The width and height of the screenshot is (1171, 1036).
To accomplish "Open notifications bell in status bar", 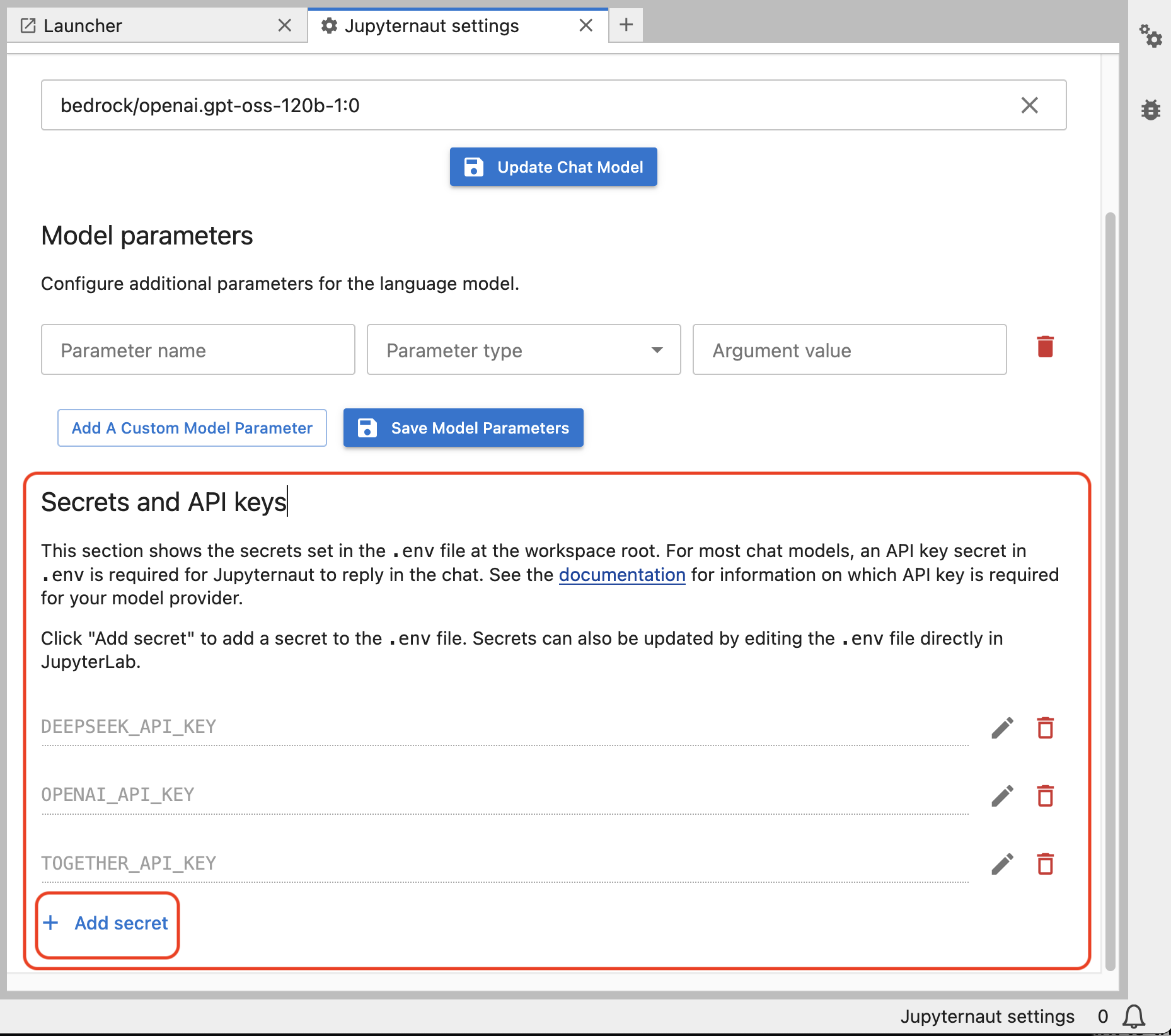I will (1134, 1016).
